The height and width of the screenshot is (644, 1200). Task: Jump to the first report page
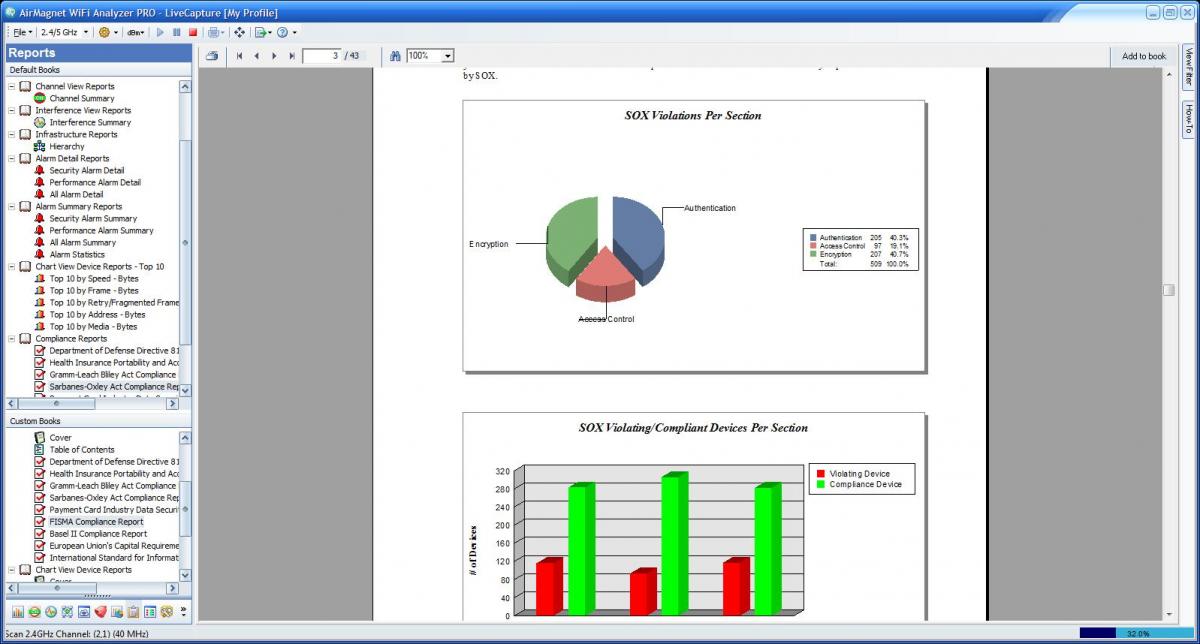(x=240, y=56)
